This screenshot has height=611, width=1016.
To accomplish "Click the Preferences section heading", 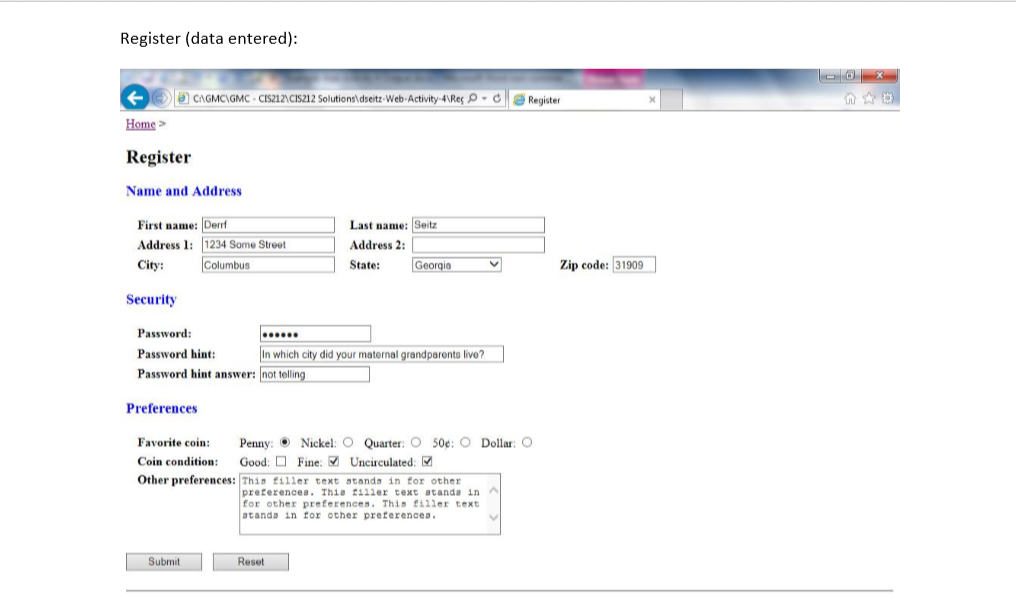I will [161, 408].
